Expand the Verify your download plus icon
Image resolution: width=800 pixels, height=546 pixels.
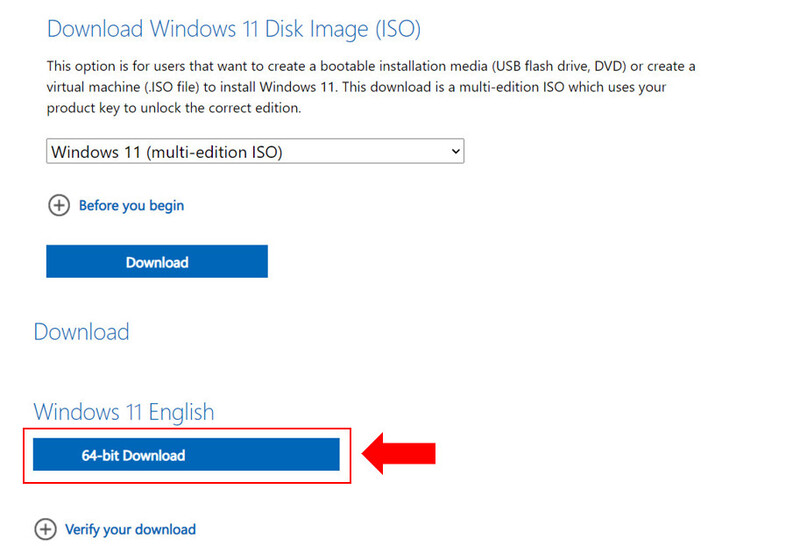(45, 529)
